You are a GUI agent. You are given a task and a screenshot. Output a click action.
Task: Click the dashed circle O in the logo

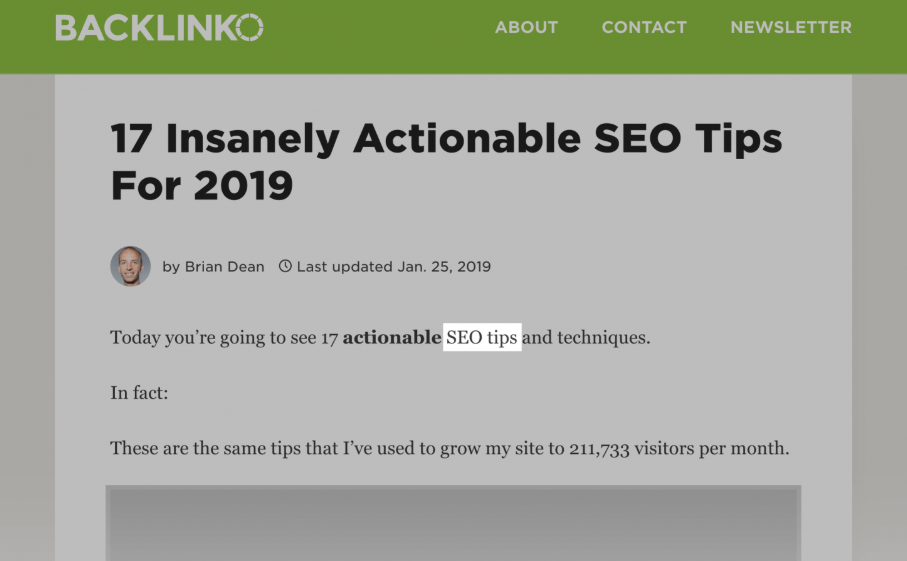coord(250,28)
